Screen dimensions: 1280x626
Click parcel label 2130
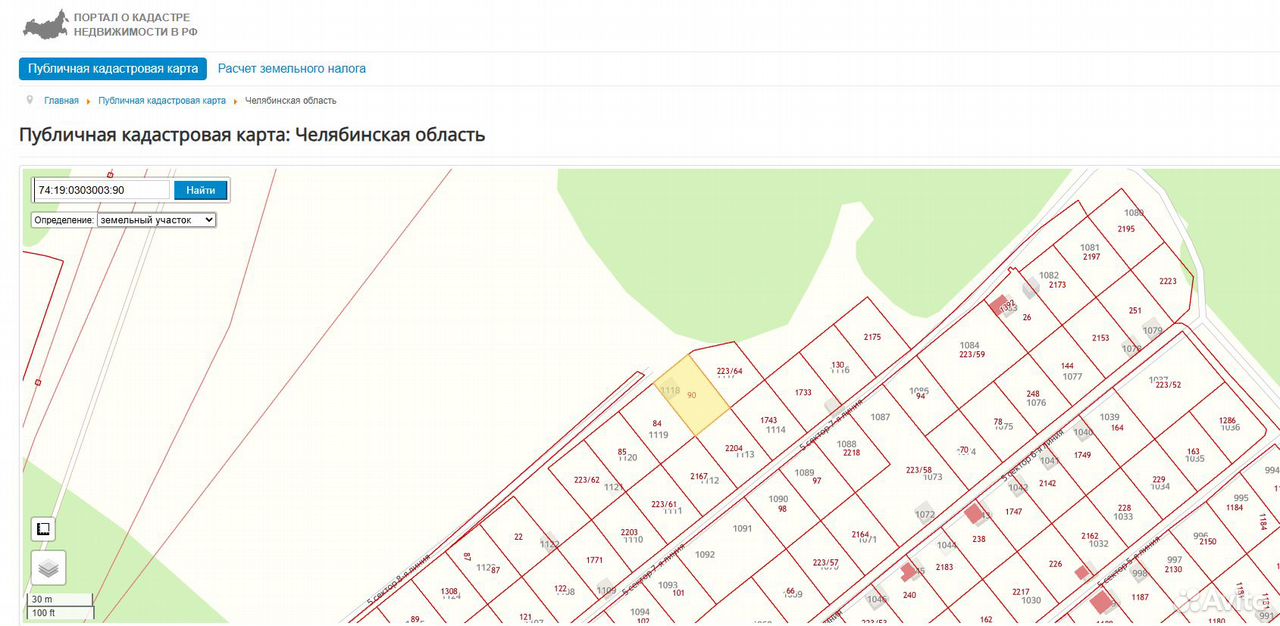click(x=1173, y=569)
